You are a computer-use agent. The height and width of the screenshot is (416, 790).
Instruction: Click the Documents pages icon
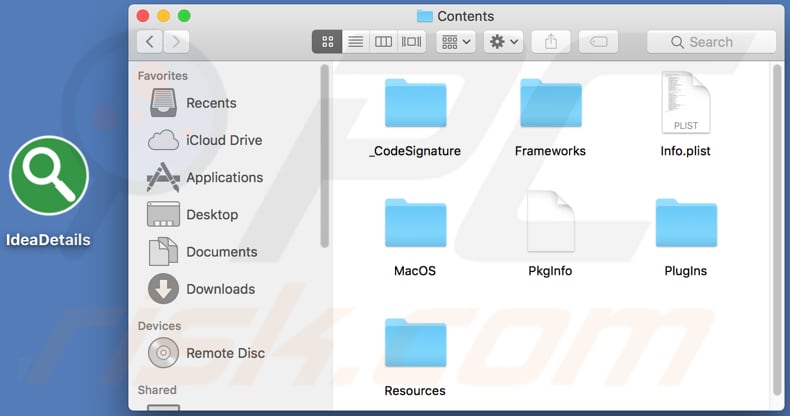(163, 251)
